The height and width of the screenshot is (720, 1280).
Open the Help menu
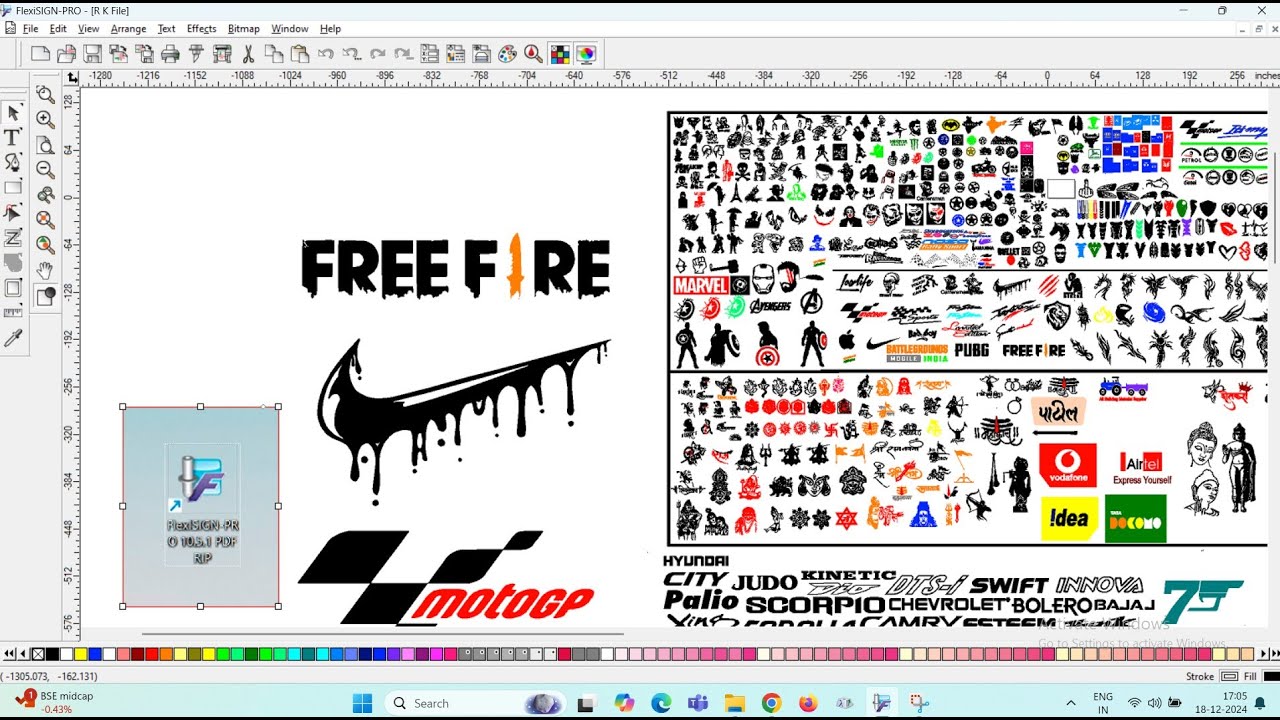pos(330,29)
